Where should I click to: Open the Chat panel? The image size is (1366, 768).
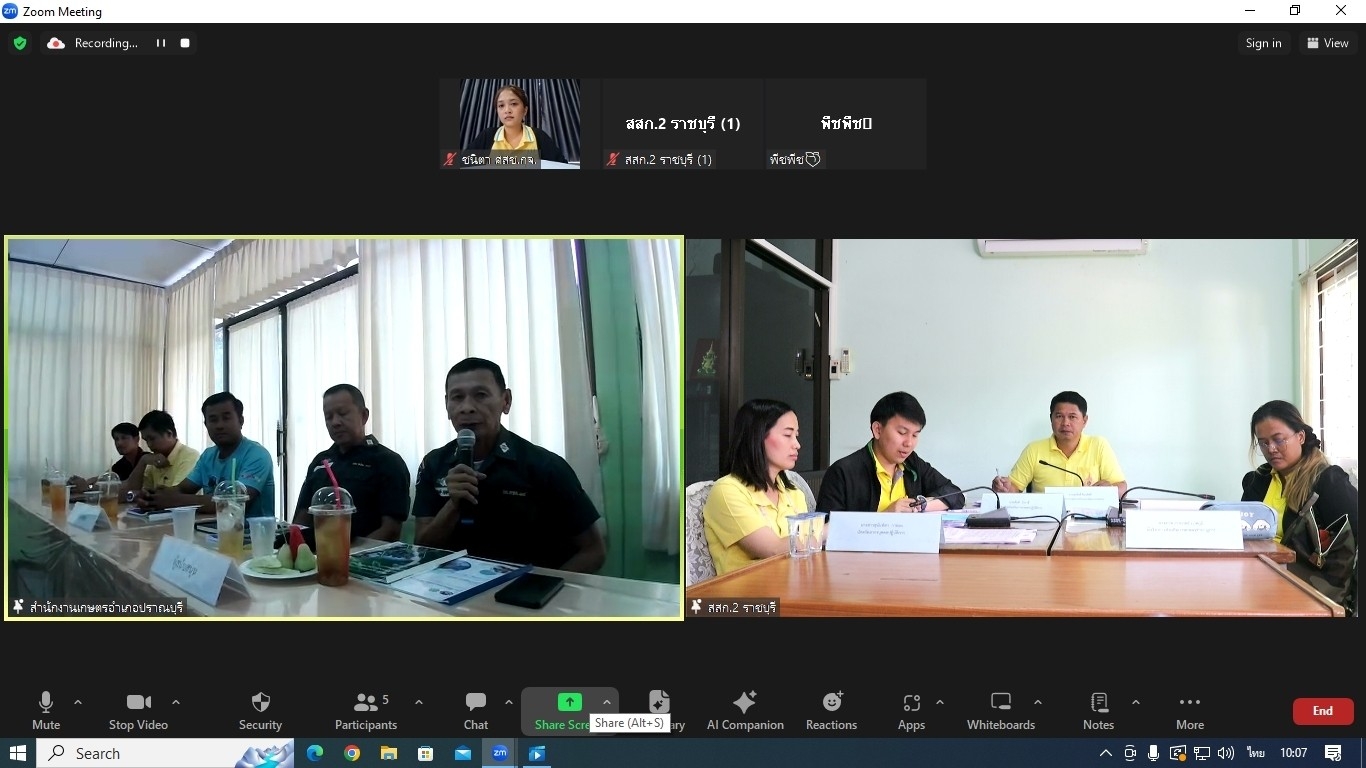pos(476,710)
